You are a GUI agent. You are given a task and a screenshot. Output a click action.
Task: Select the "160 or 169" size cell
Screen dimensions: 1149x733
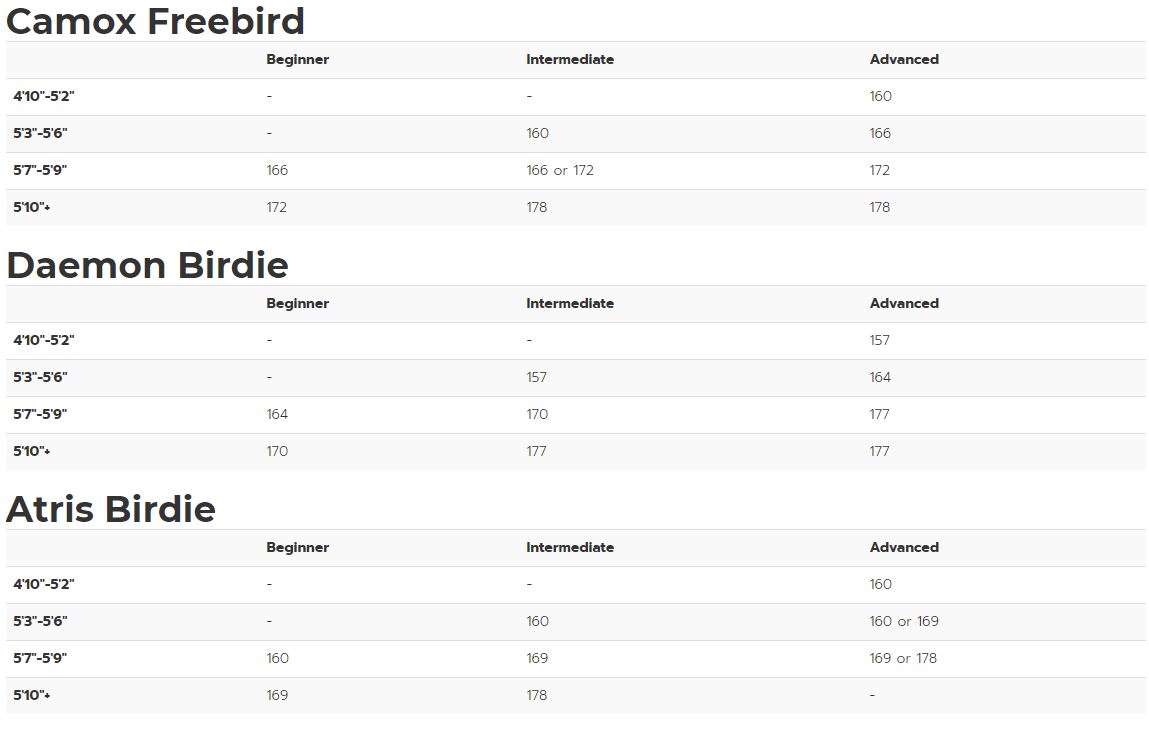point(904,621)
